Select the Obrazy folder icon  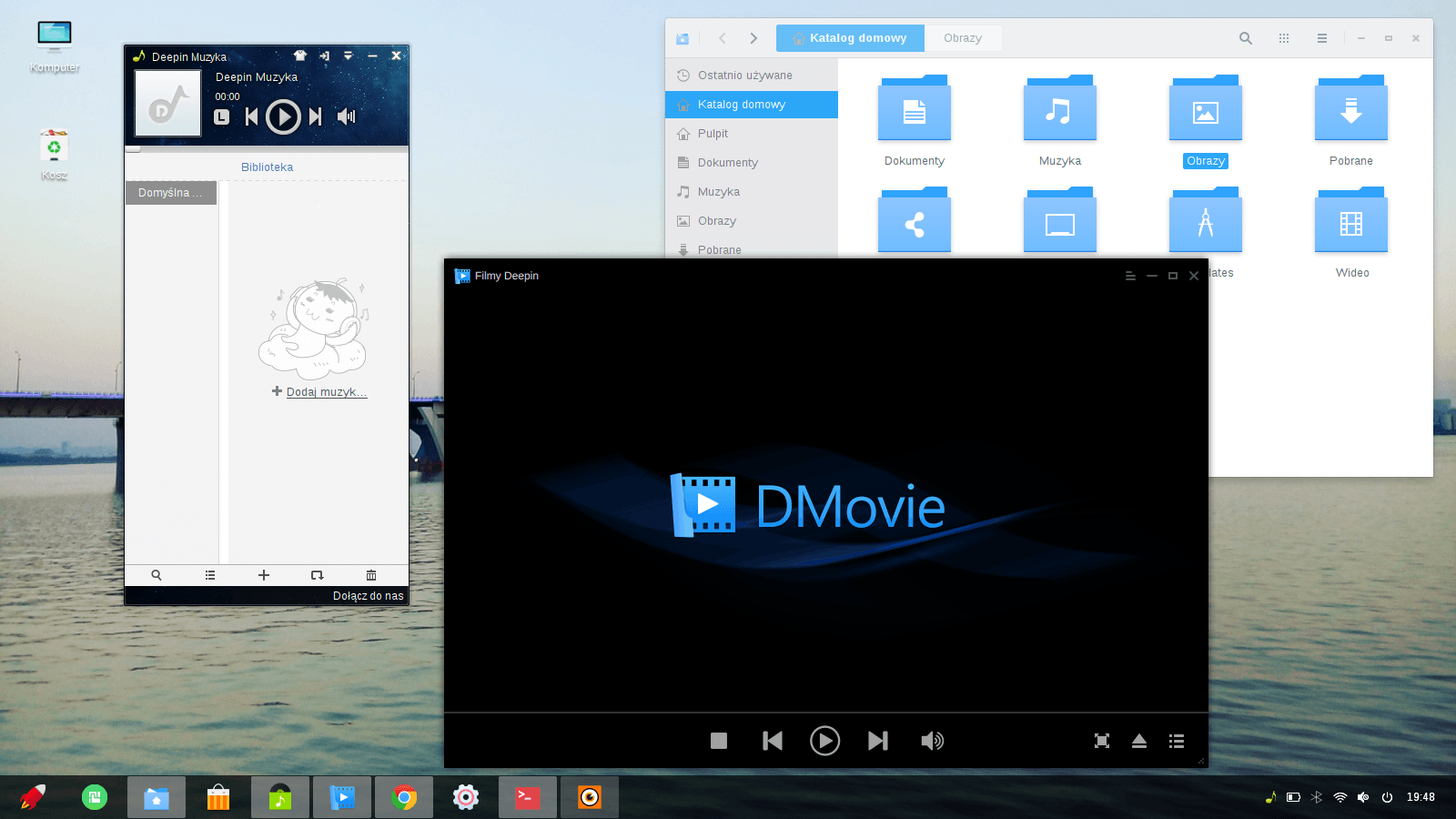pos(1206,107)
